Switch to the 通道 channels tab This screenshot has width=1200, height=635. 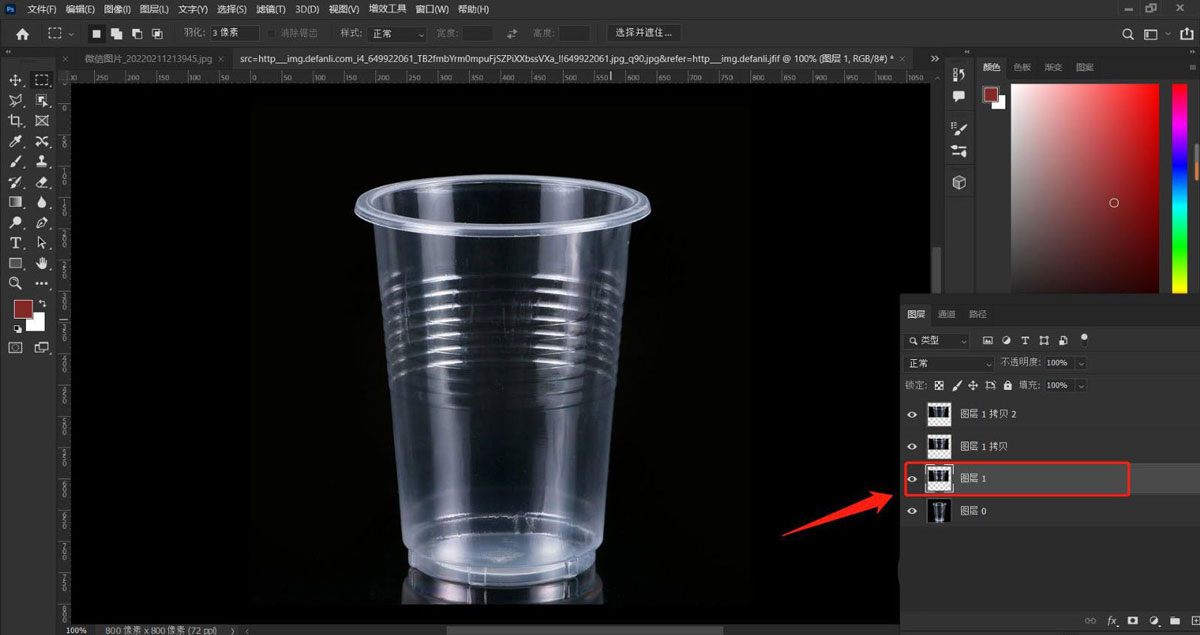point(946,314)
